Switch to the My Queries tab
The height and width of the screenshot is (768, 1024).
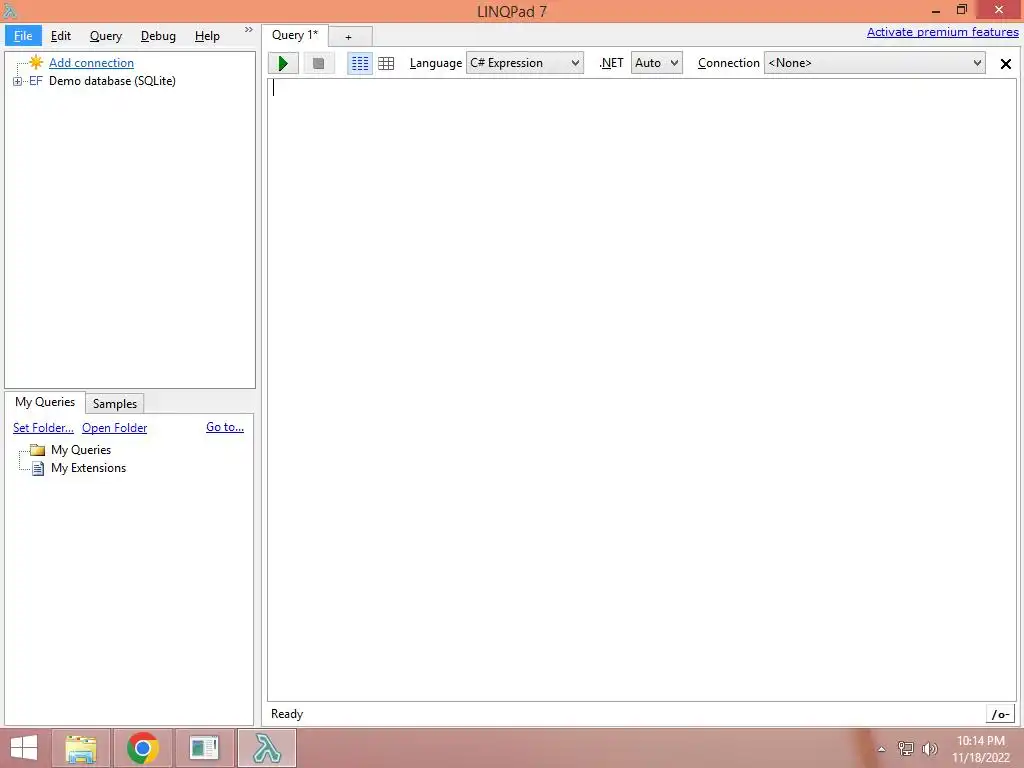tap(45, 402)
